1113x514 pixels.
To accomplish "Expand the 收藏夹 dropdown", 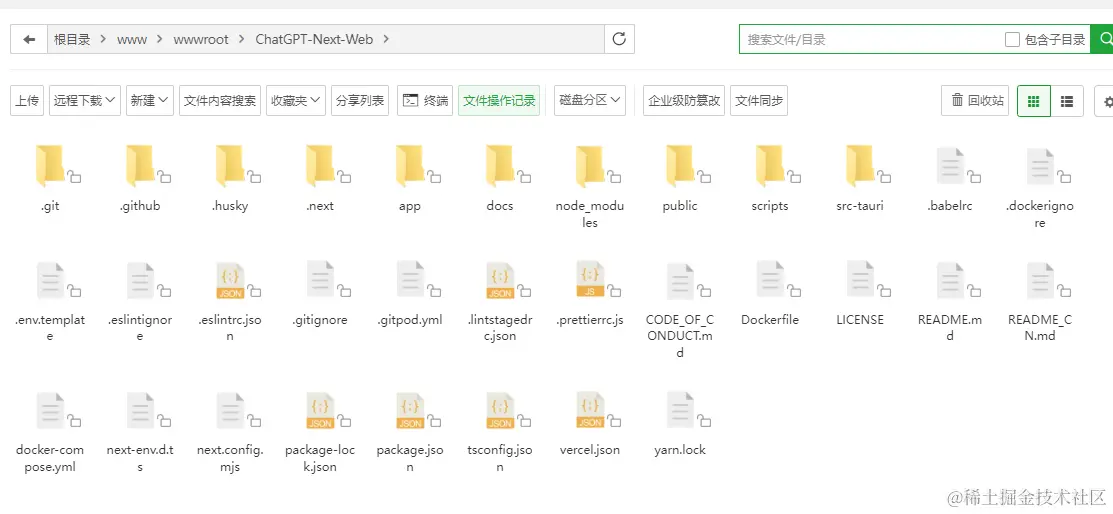I will point(297,101).
